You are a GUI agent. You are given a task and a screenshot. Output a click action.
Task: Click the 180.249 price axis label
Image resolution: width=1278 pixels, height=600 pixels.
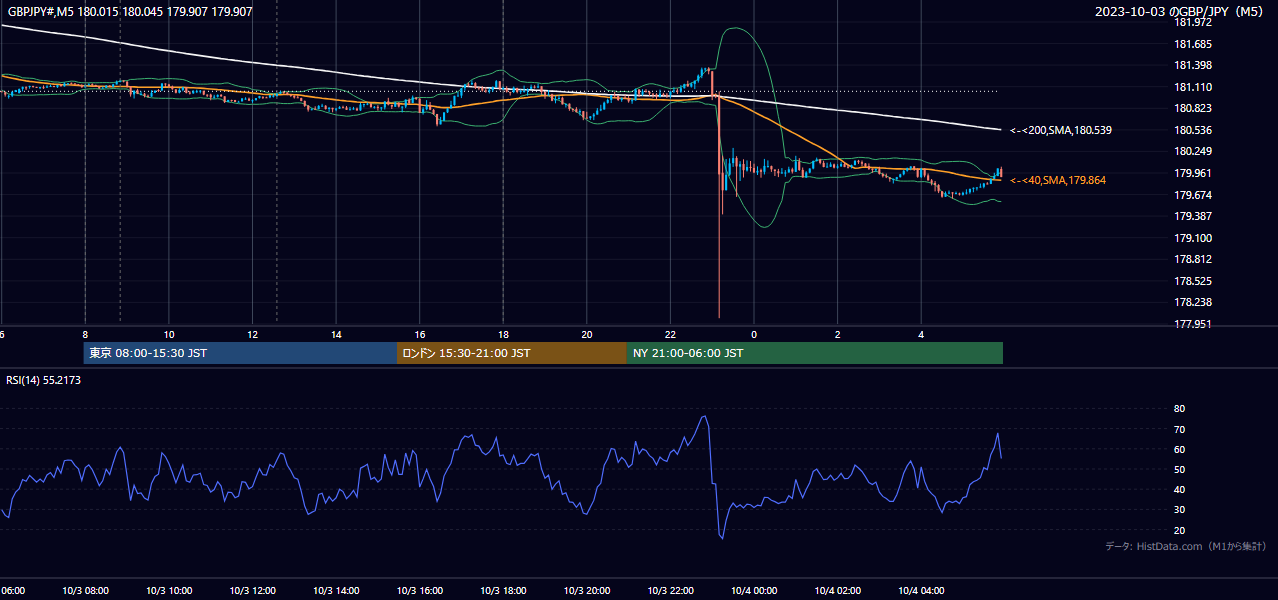tap(1192, 152)
